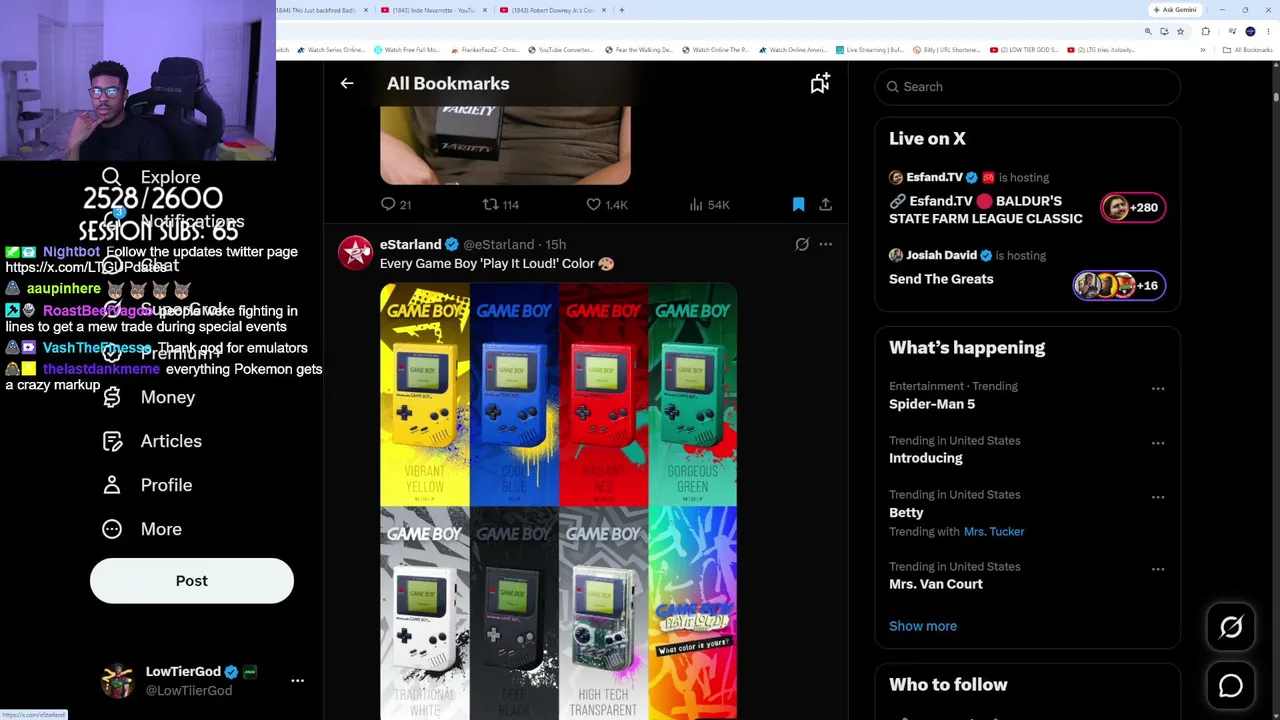Screen dimensions: 1280x720
Task: Open the BALDUR'S STATE FARM LEAGUE CLASSIC broadcast
Action: coord(986,210)
